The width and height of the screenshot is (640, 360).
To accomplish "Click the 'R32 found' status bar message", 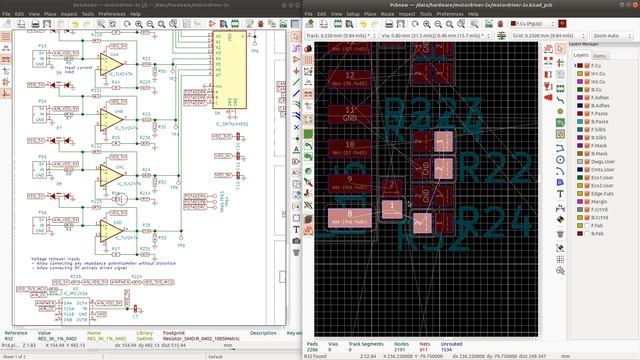I will 316,356.
